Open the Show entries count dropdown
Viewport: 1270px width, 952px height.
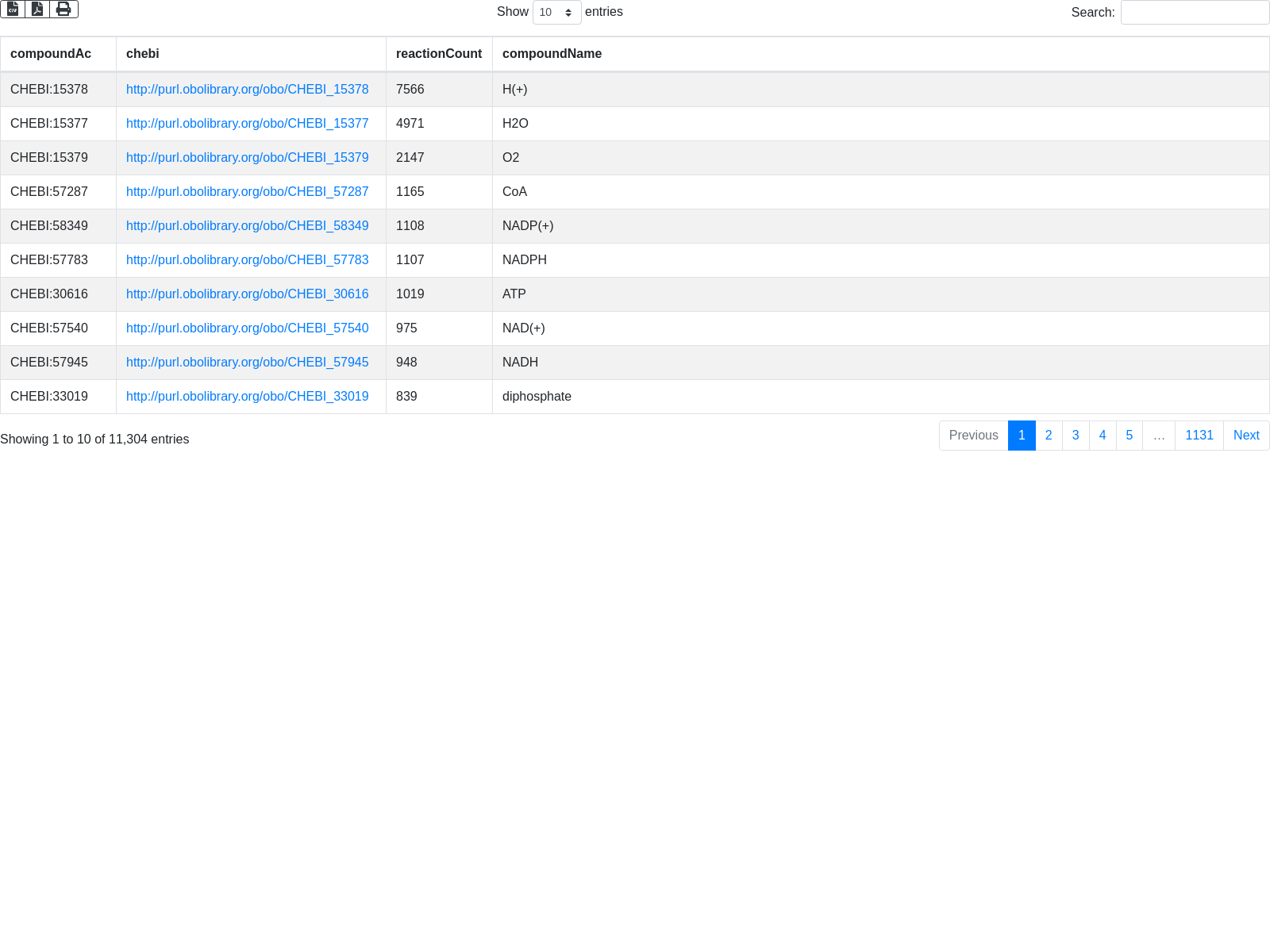(x=556, y=13)
